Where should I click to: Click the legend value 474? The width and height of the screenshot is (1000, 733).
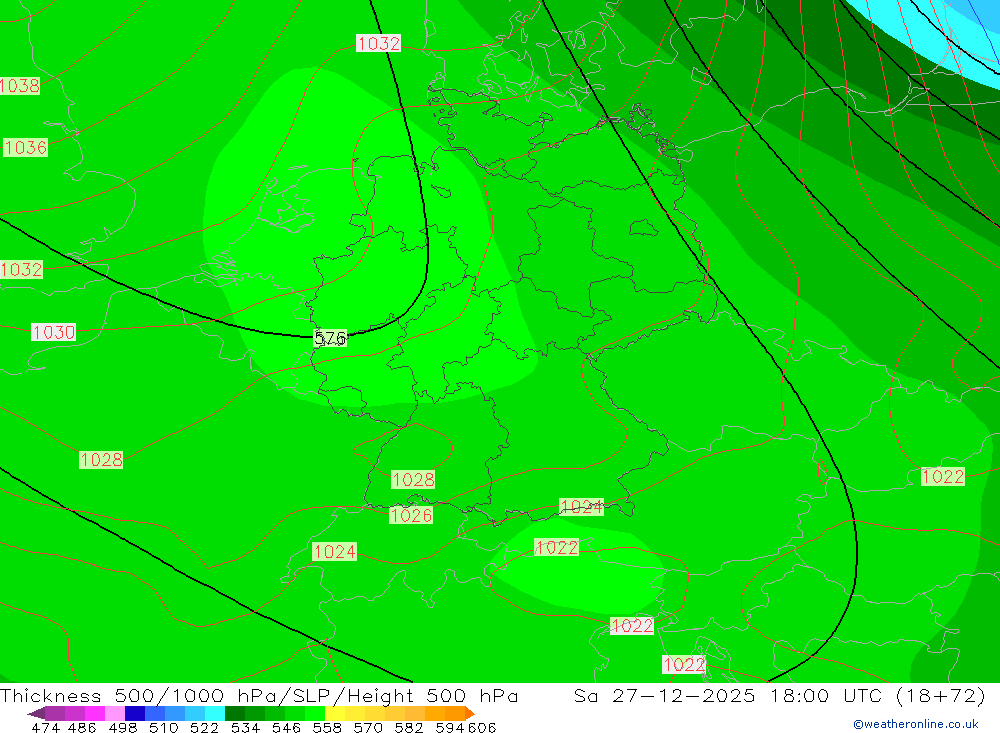45,727
